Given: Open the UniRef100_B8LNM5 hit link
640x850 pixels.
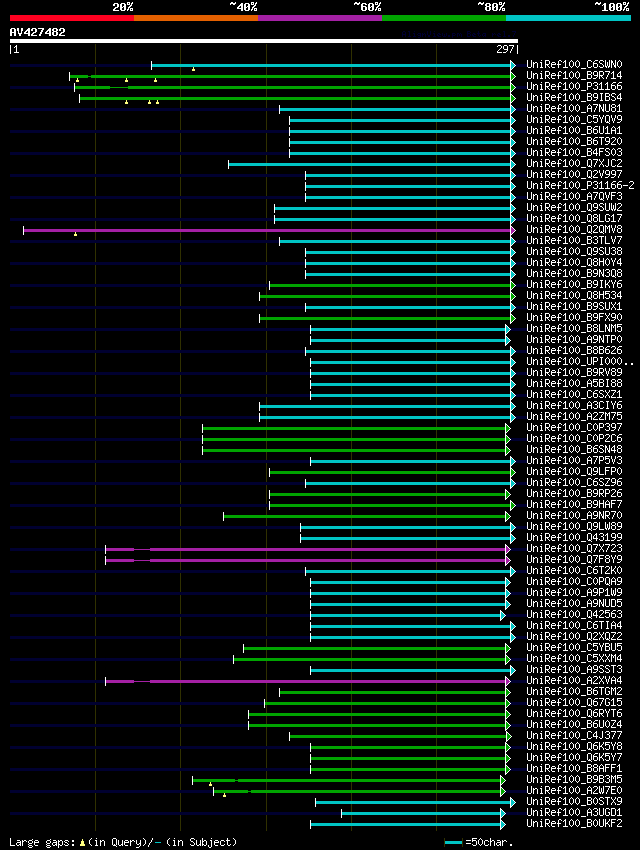Looking at the screenshot, I should click(x=574, y=329).
